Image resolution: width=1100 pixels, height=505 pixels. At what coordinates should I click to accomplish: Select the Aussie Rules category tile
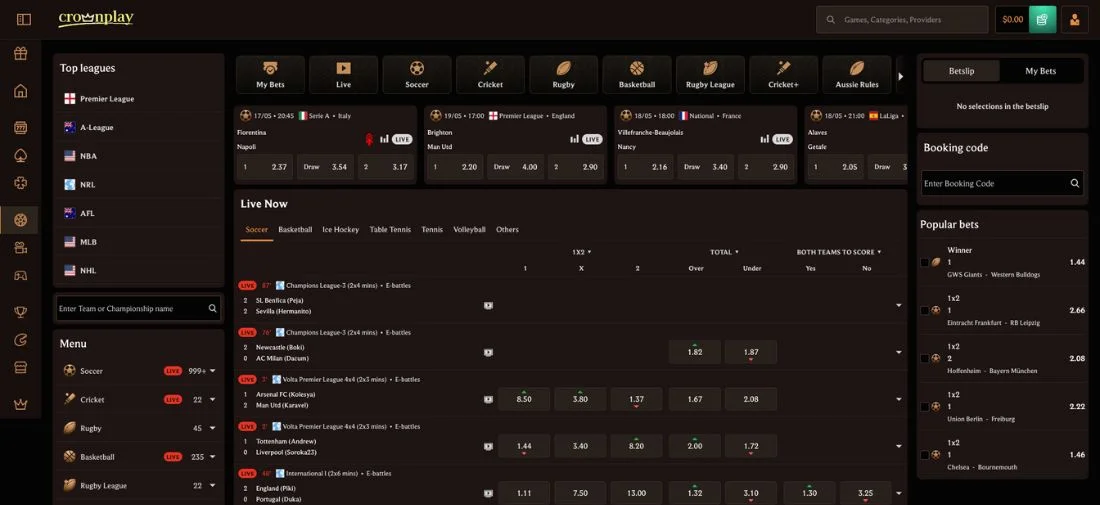pyautogui.click(x=857, y=74)
